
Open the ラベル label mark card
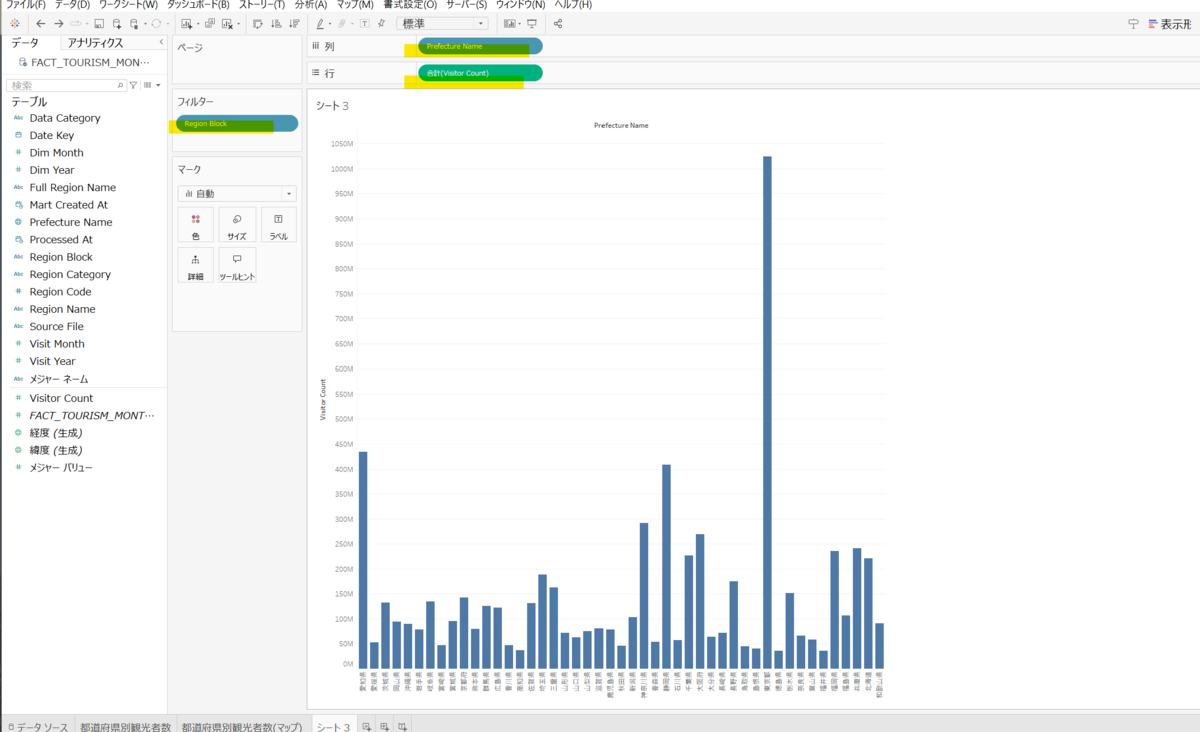279,226
